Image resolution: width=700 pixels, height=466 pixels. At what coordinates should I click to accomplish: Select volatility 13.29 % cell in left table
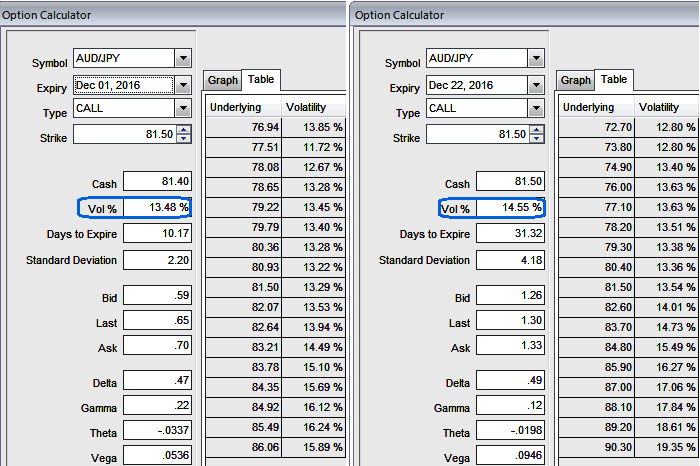point(313,287)
